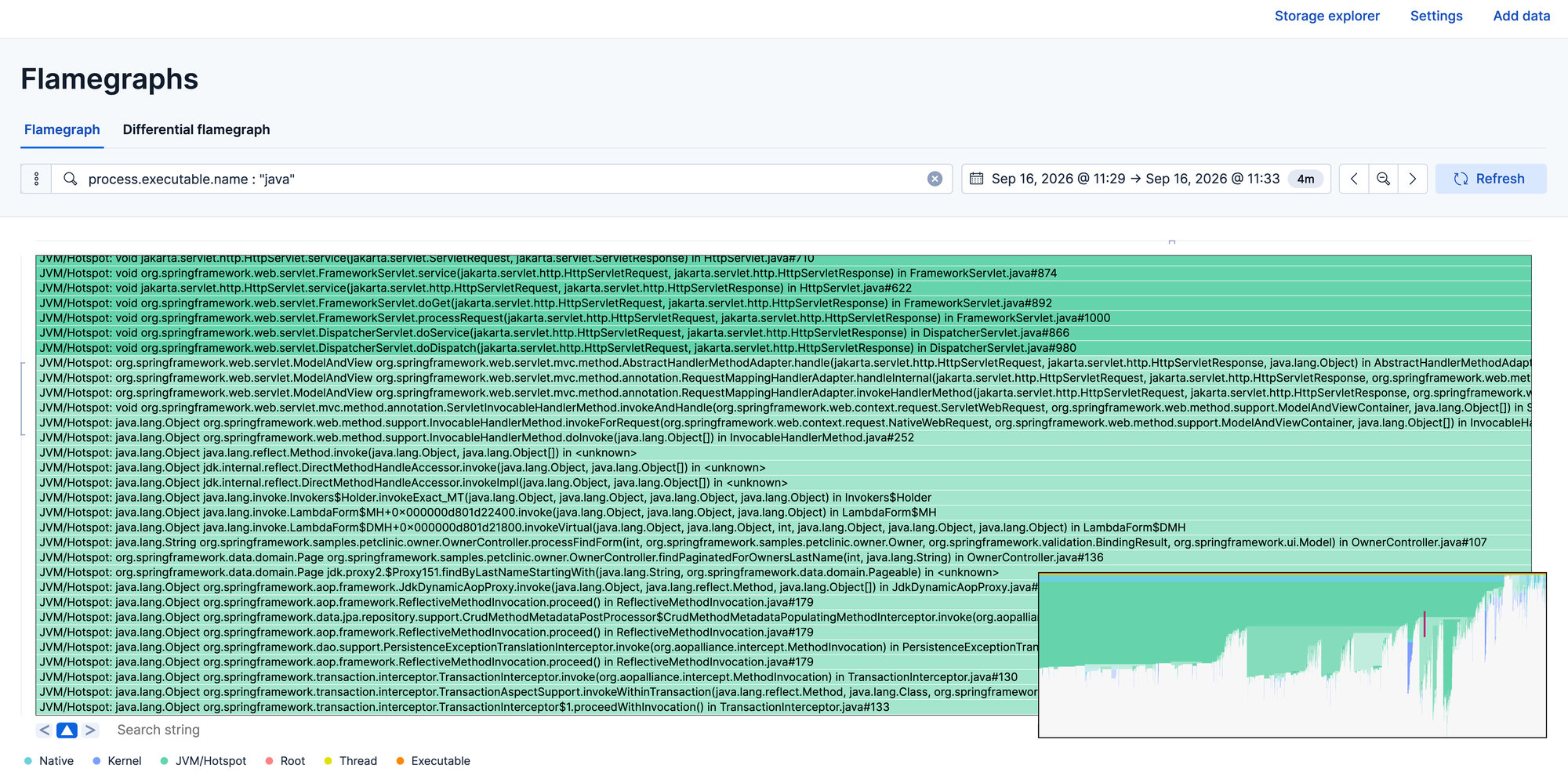Select the LambdaForm$DMH invokeVirtual frame

[x=783, y=527]
